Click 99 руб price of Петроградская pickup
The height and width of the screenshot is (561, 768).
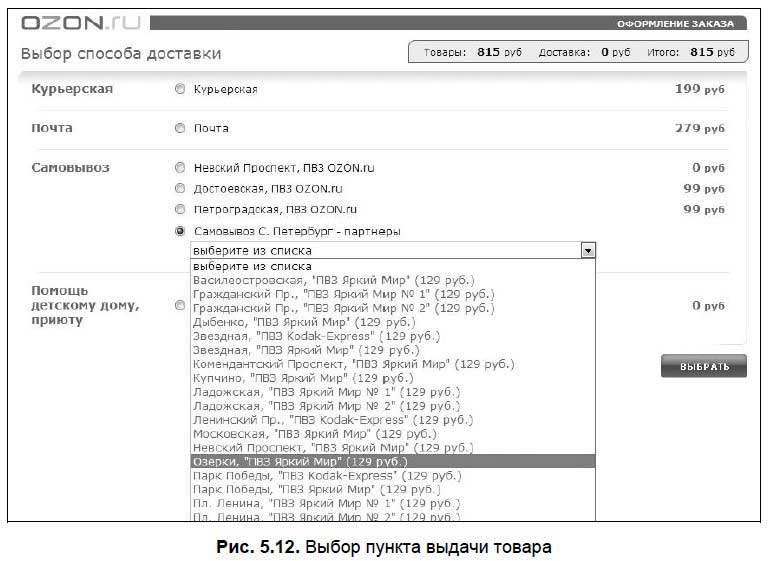(704, 209)
